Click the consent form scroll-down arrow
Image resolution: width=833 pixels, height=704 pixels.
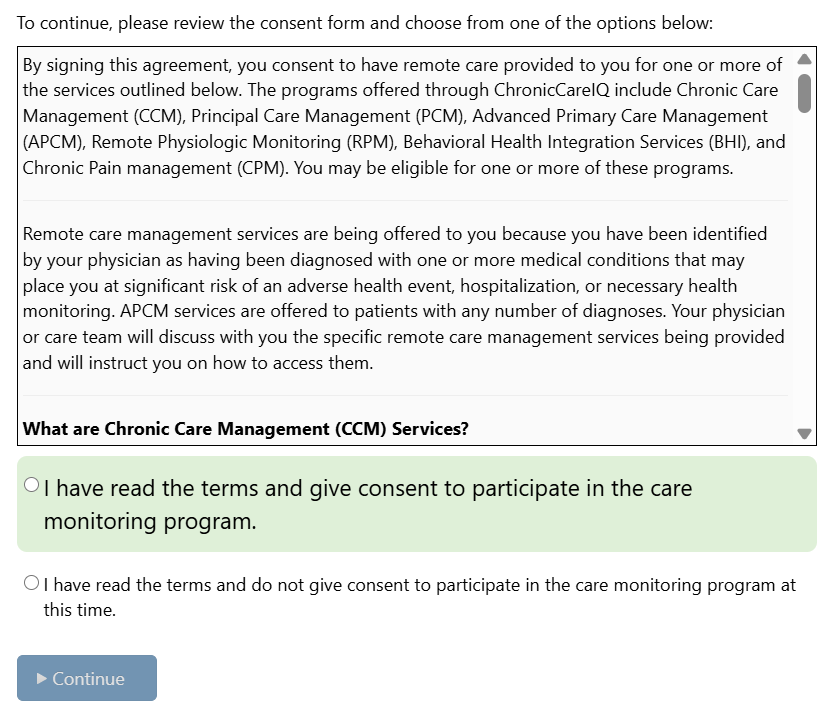804,434
